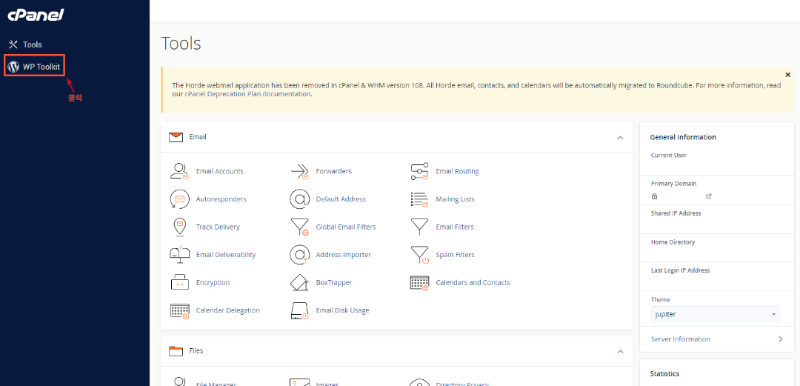Image resolution: width=800 pixels, height=386 pixels.
Task: Click the Forwarders arrow icon
Action: pos(299,171)
